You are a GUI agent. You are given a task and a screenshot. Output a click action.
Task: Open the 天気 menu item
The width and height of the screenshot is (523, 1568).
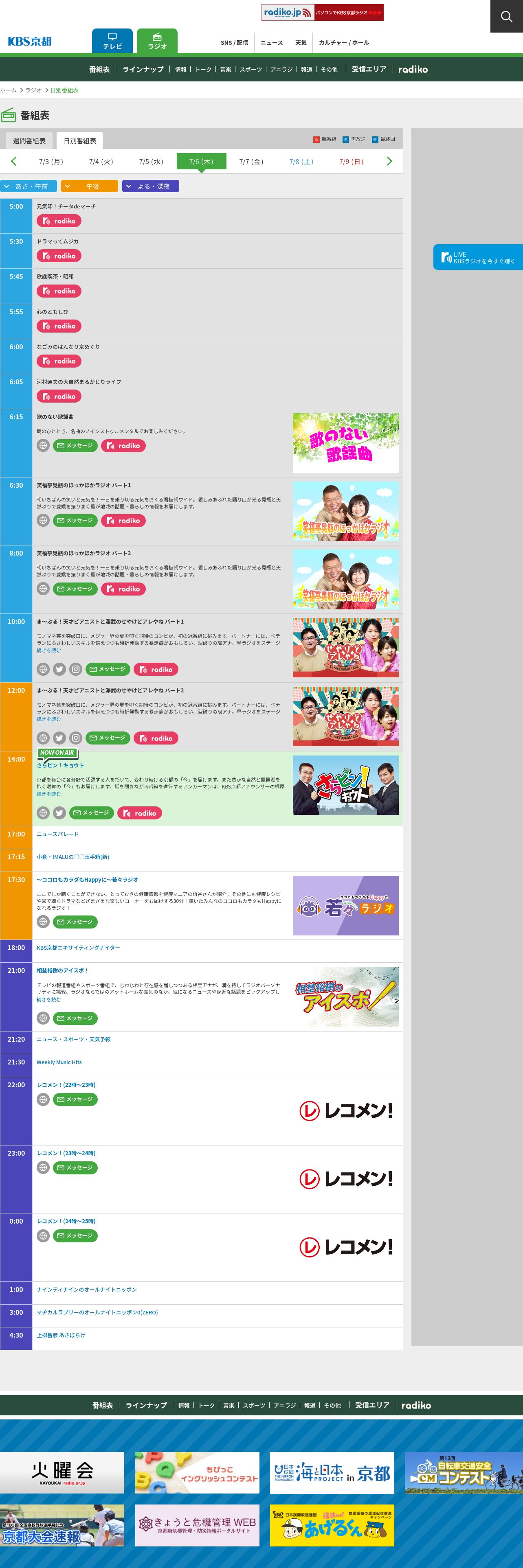click(x=301, y=43)
